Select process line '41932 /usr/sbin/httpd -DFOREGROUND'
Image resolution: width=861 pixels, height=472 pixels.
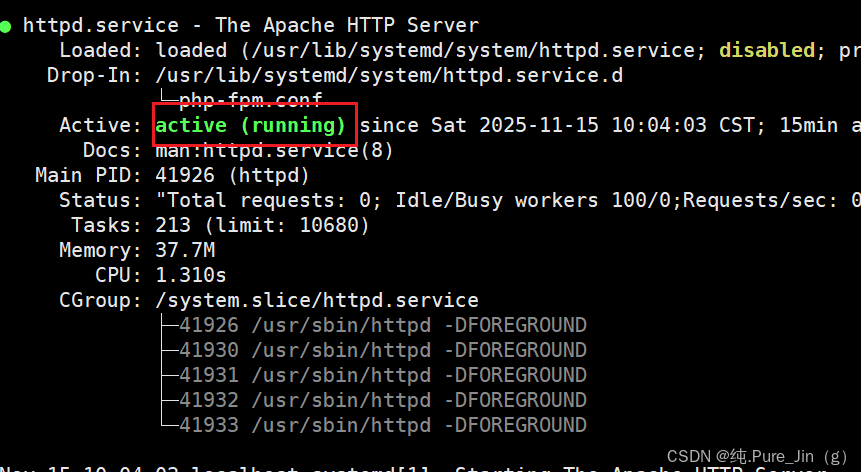click(383, 400)
